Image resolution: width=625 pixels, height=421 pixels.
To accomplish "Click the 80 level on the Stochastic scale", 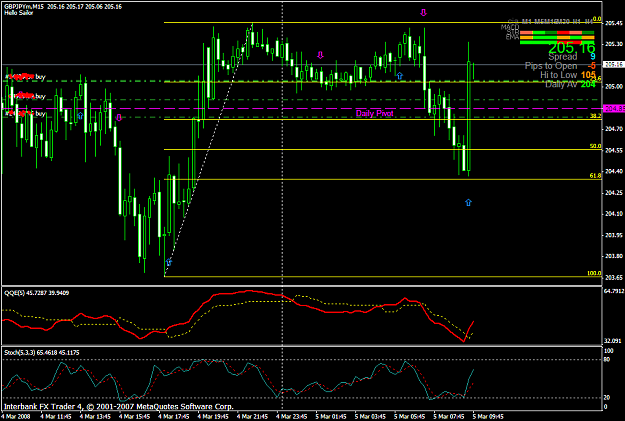I will (x=607, y=359).
